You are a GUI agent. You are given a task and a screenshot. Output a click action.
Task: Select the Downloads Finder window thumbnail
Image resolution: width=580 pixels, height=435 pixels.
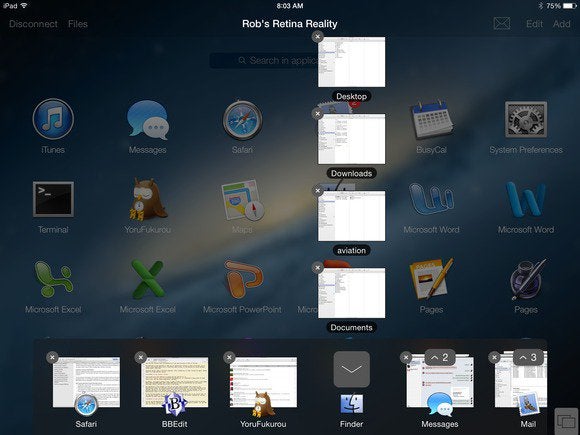click(x=351, y=139)
